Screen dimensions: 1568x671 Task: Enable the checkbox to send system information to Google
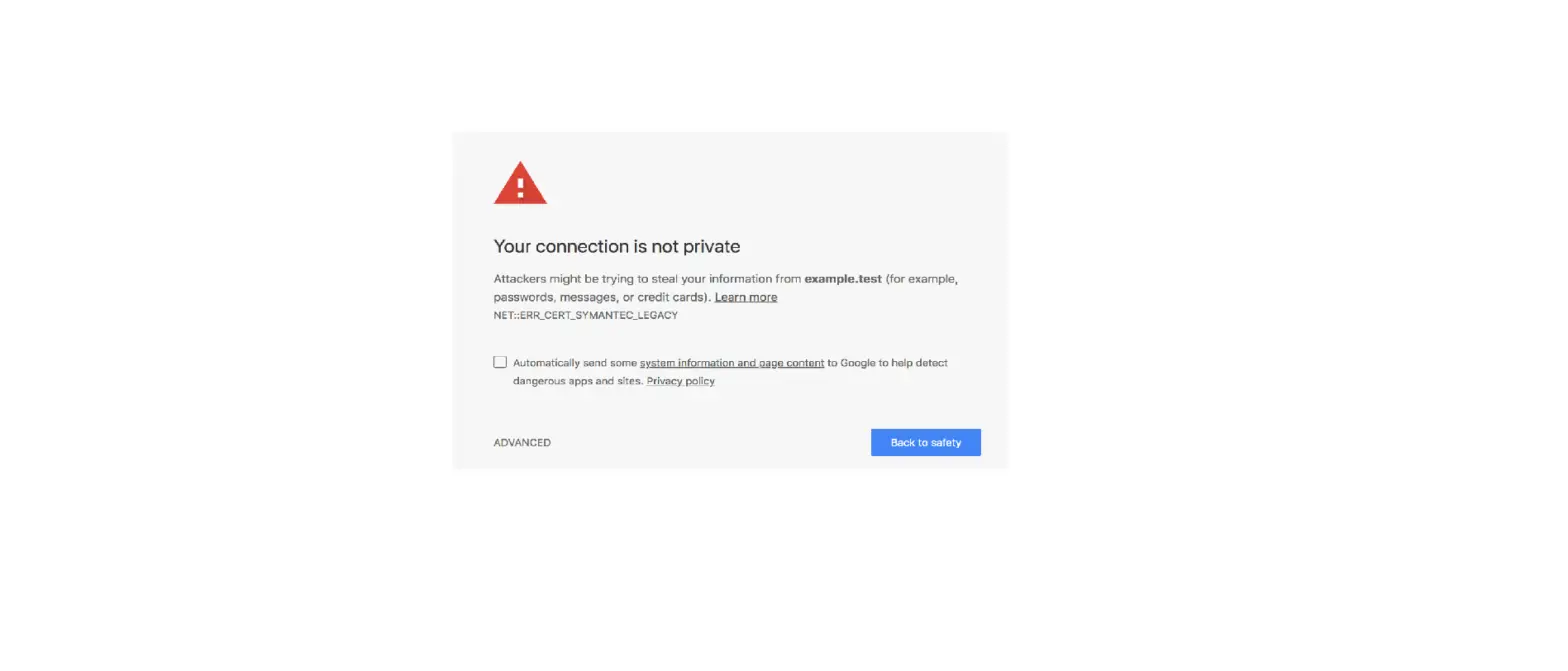(499, 361)
